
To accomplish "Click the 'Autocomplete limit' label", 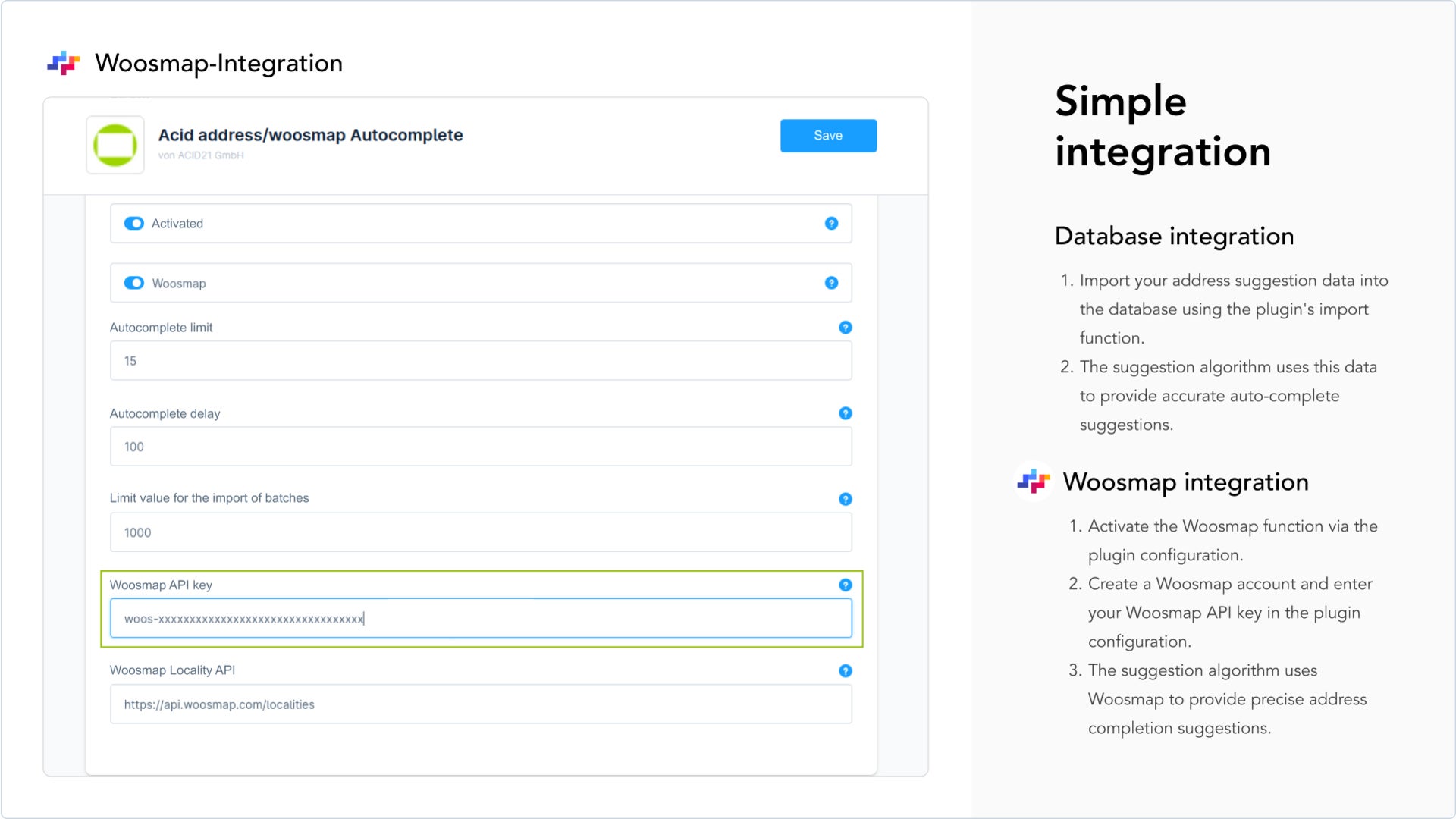I will click(x=161, y=328).
